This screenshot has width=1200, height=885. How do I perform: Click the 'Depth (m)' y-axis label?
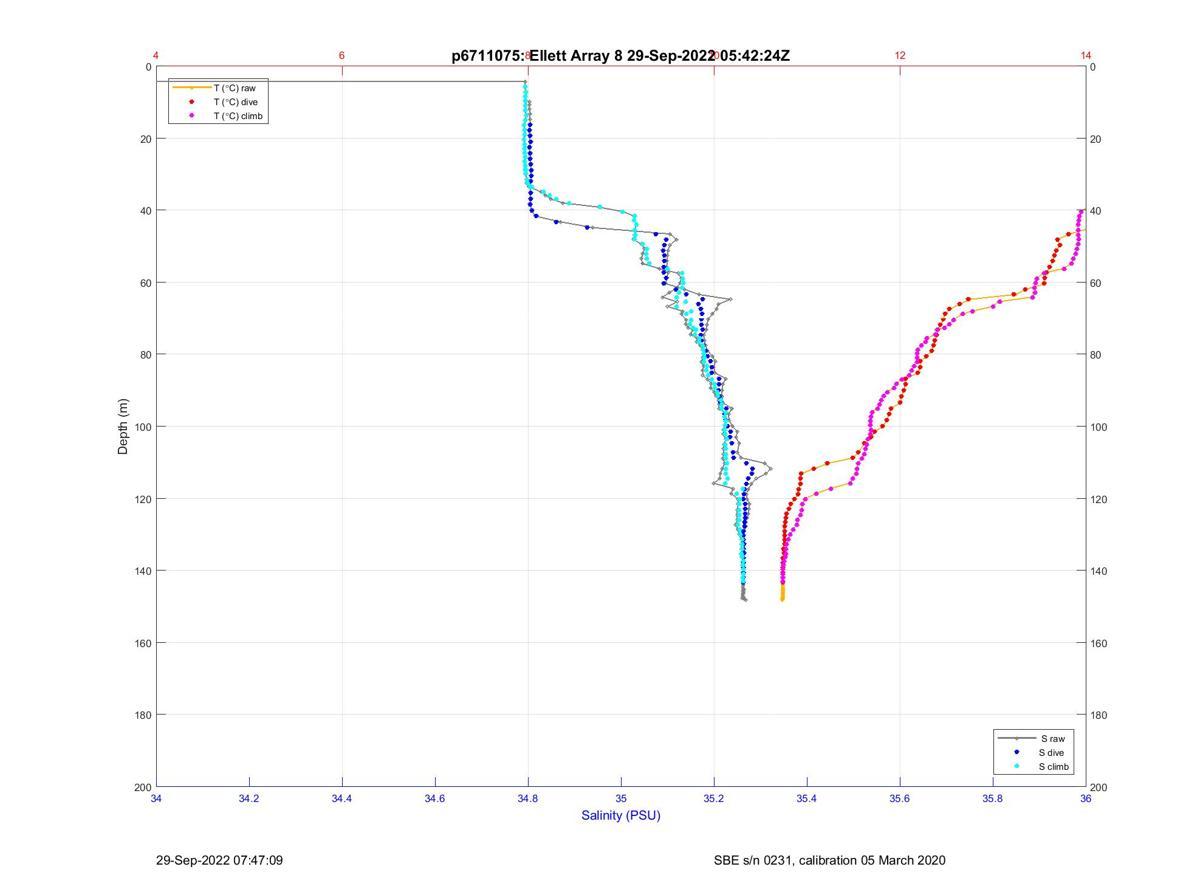pos(124,427)
